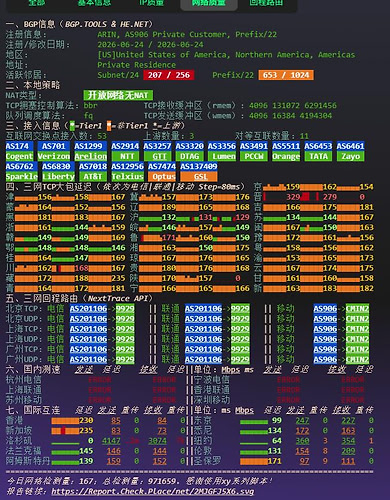Screen dimensions: 390x500
Task: Click the 235 latency value for 新加坡
Action: [x=86, y=431]
